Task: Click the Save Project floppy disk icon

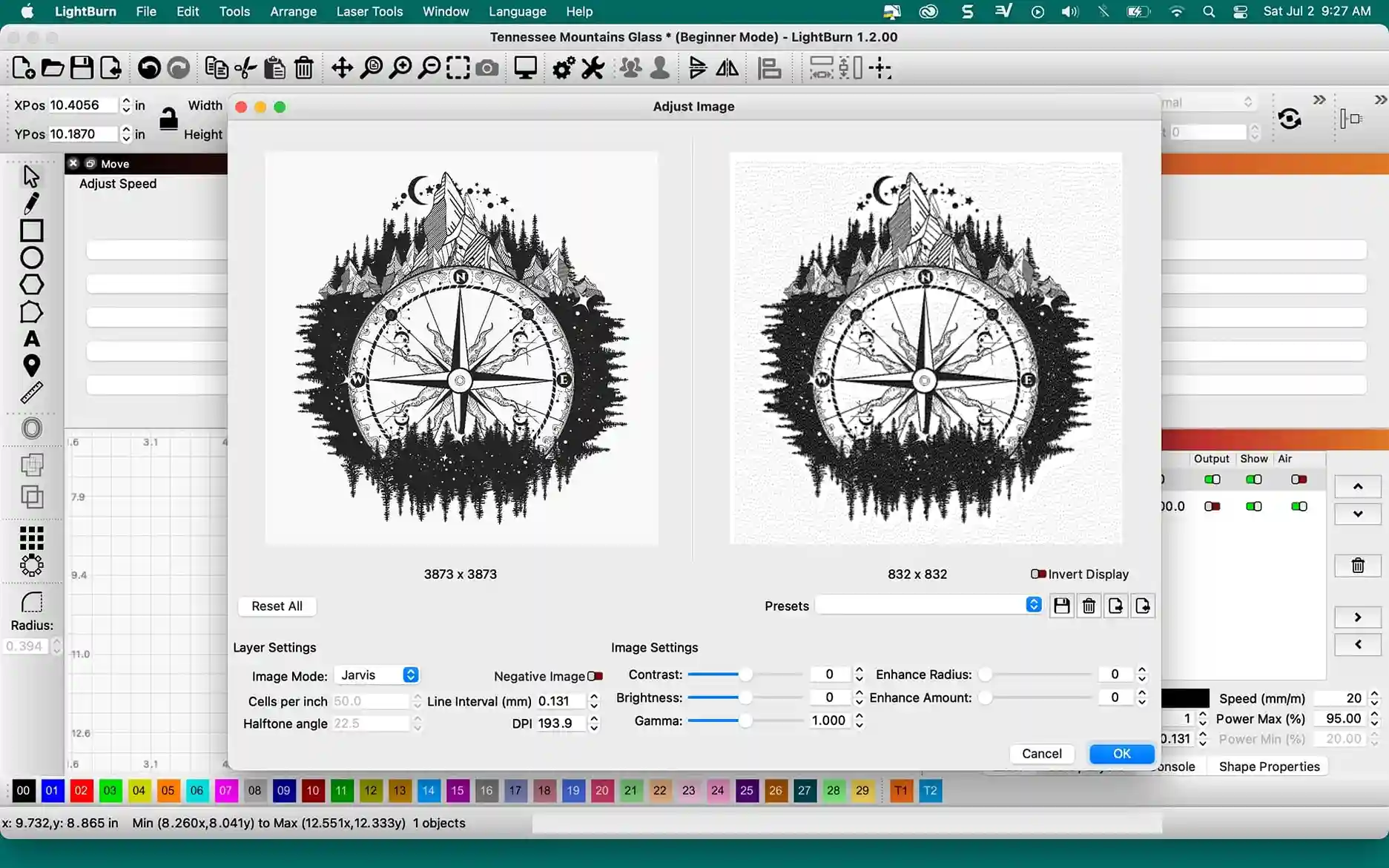Action: click(x=82, y=68)
